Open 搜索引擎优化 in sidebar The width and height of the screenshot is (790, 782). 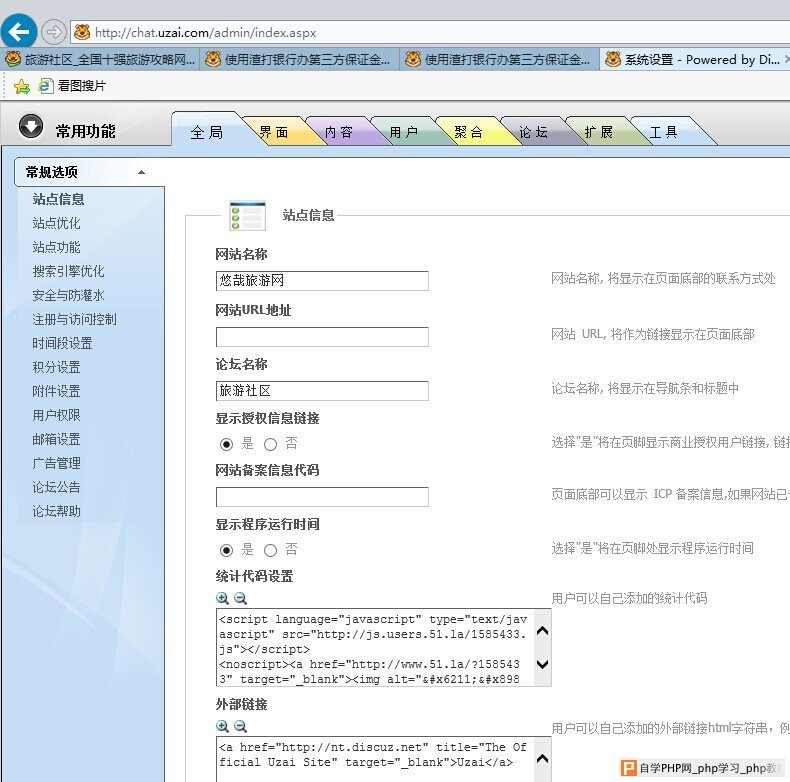69,271
